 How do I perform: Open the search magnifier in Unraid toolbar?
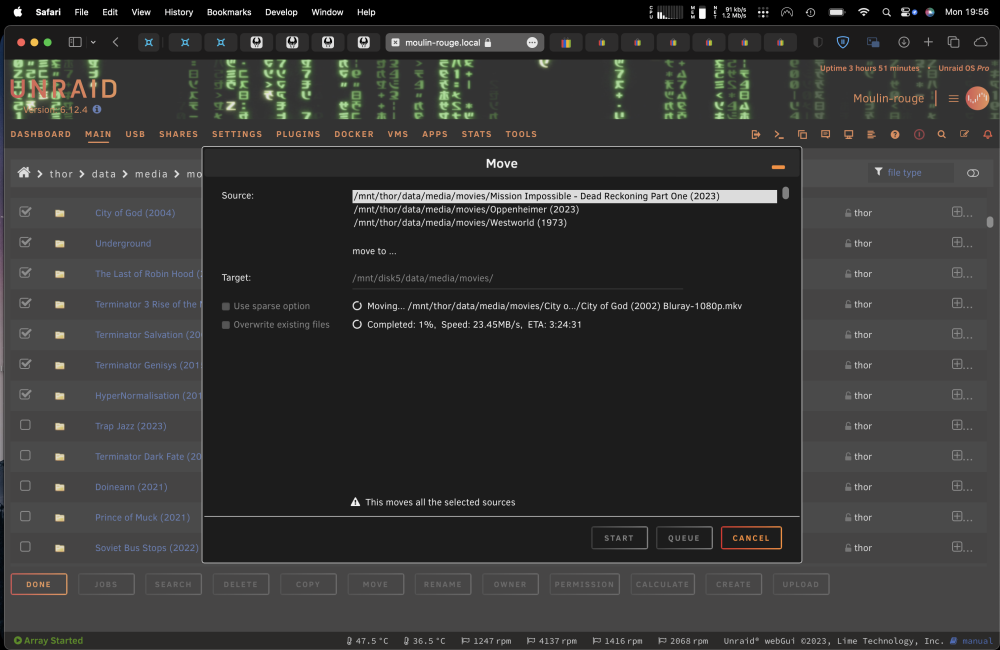(941, 135)
